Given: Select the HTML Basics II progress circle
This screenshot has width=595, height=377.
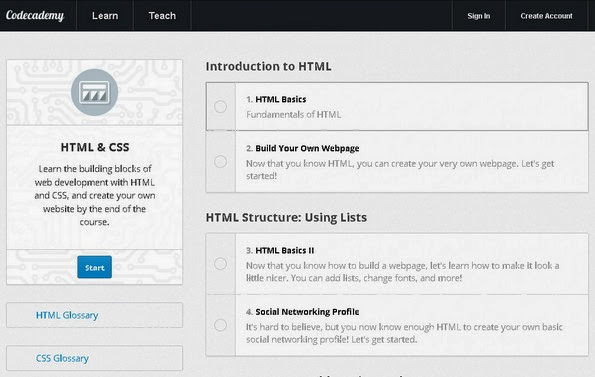Looking at the screenshot, I should (x=220, y=264).
